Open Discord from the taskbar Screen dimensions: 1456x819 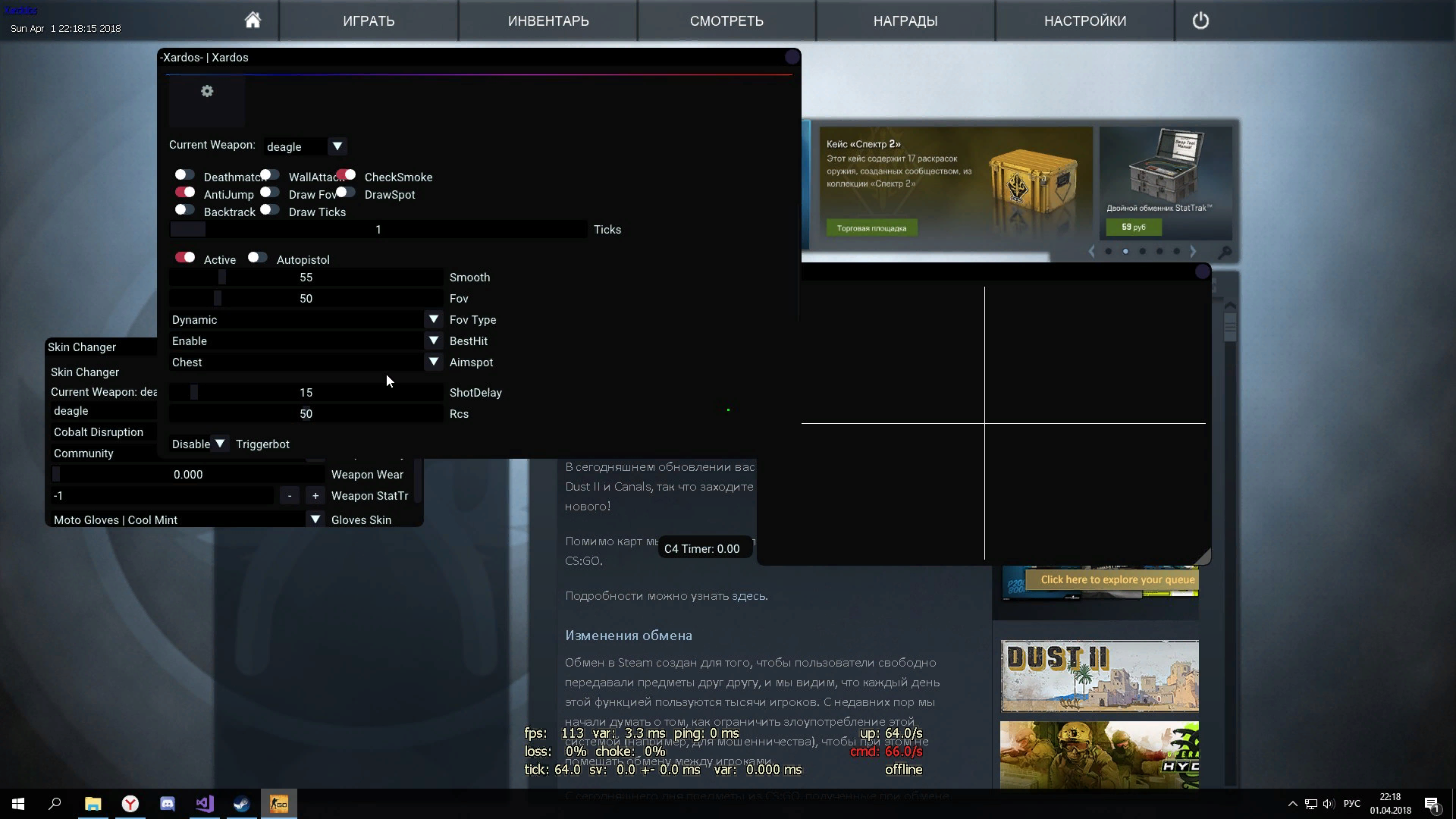coord(168,804)
